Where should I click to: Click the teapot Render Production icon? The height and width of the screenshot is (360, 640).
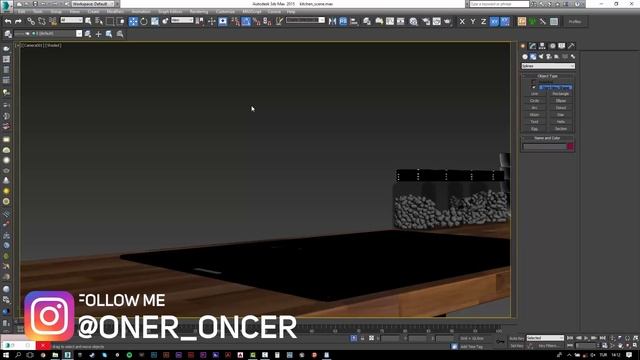(447, 21)
